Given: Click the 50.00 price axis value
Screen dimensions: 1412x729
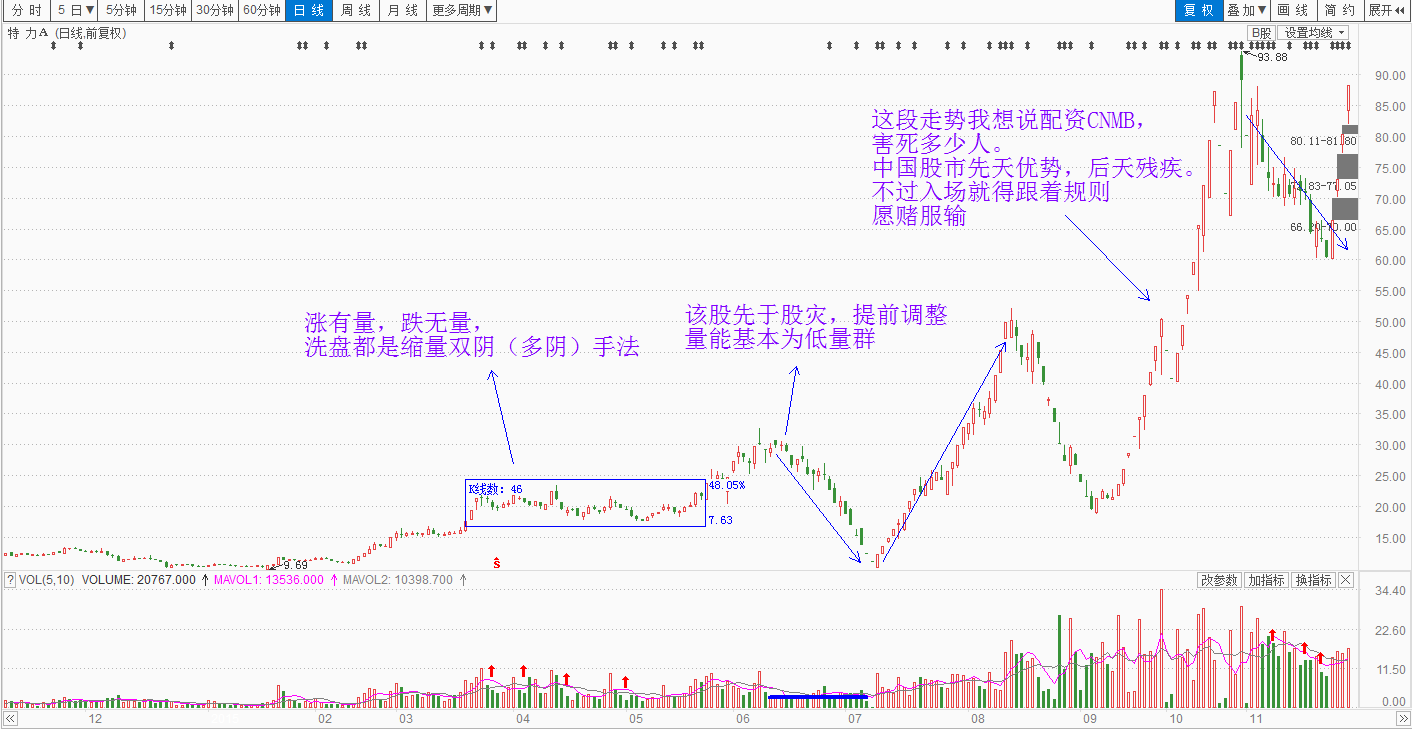Looking at the screenshot, I should point(1390,322).
